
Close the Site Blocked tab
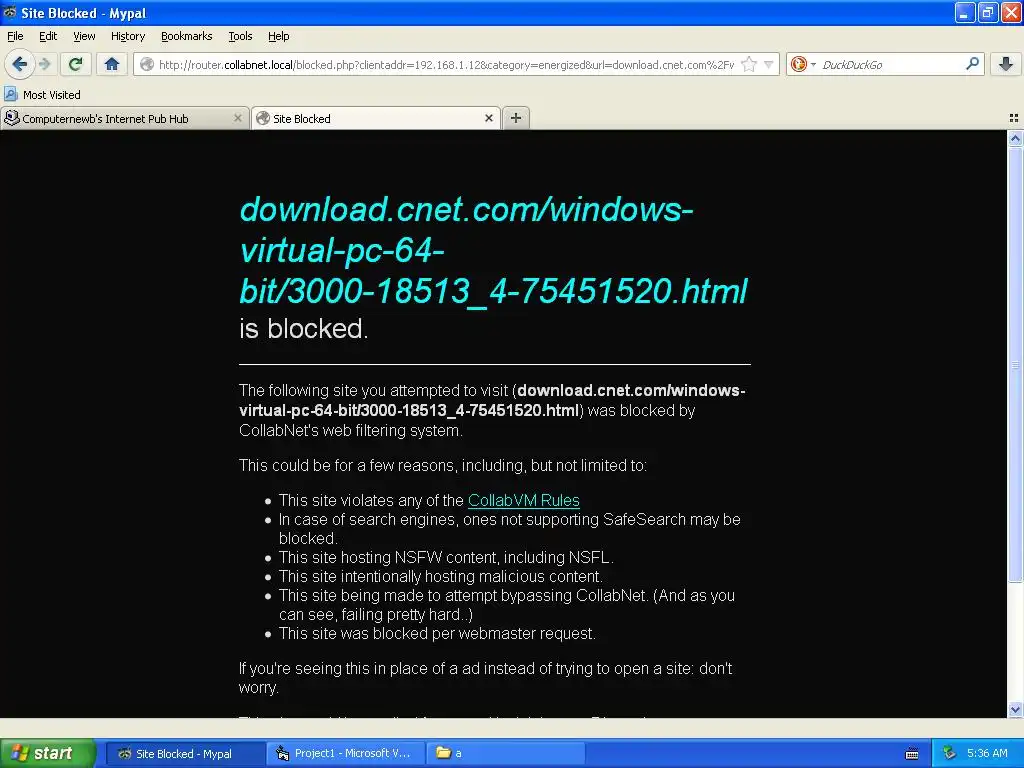488,118
